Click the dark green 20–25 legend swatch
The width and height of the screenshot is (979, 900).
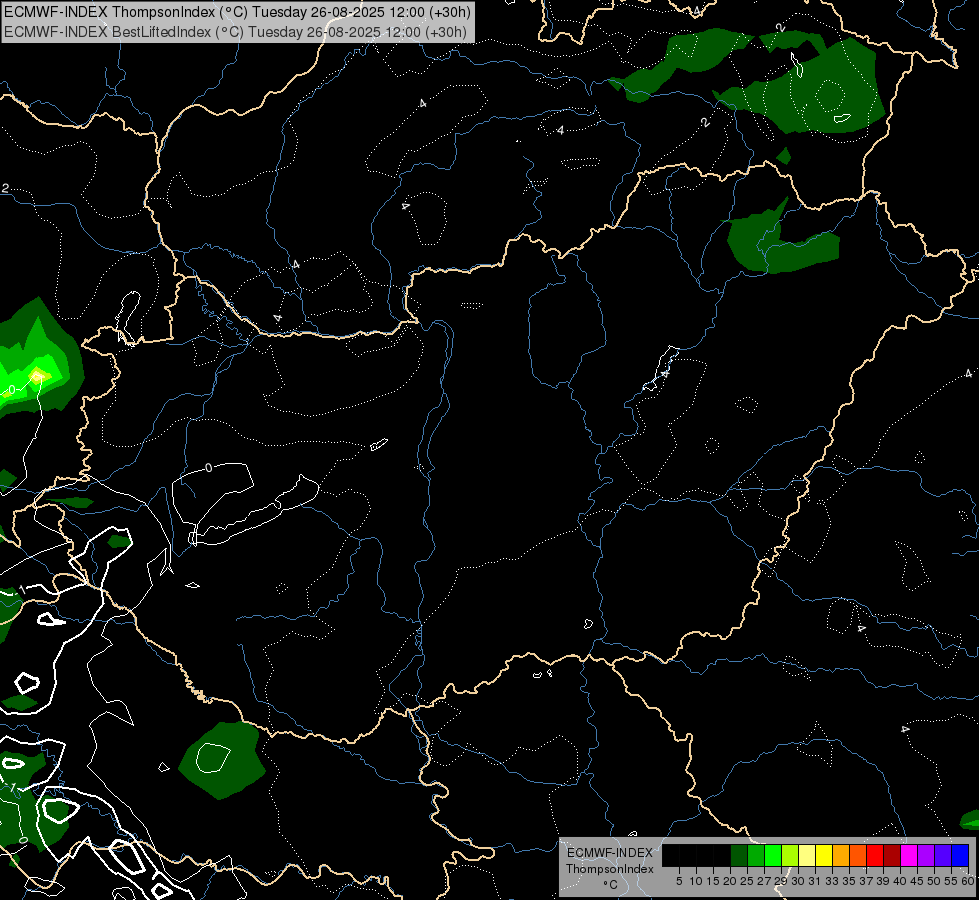coord(739,855)
